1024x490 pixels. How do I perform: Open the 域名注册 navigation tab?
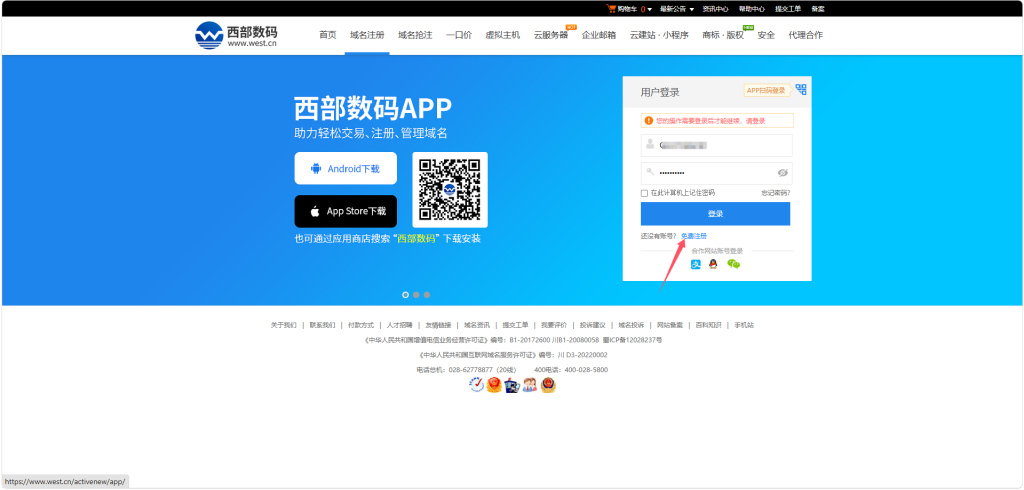pos(367,35)
